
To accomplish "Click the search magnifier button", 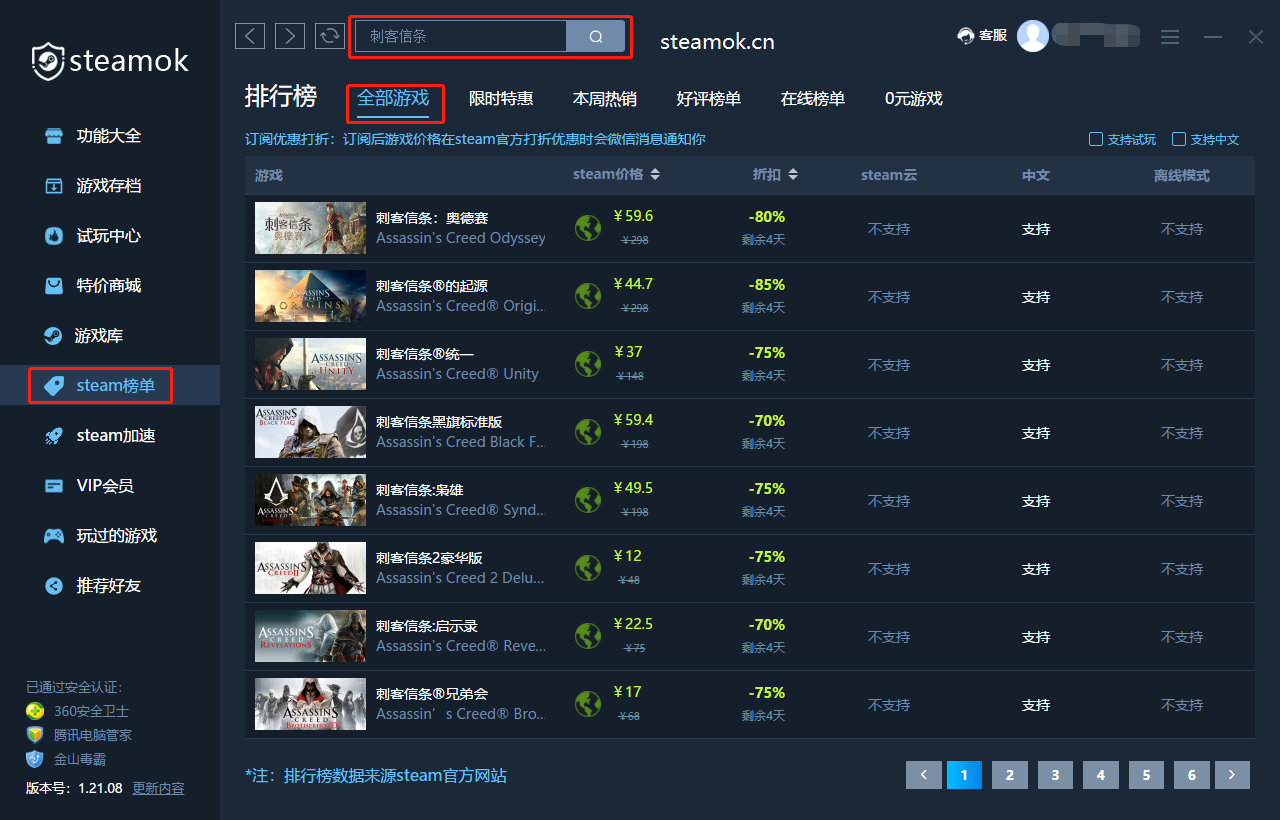I will click(x=596, y=37).
